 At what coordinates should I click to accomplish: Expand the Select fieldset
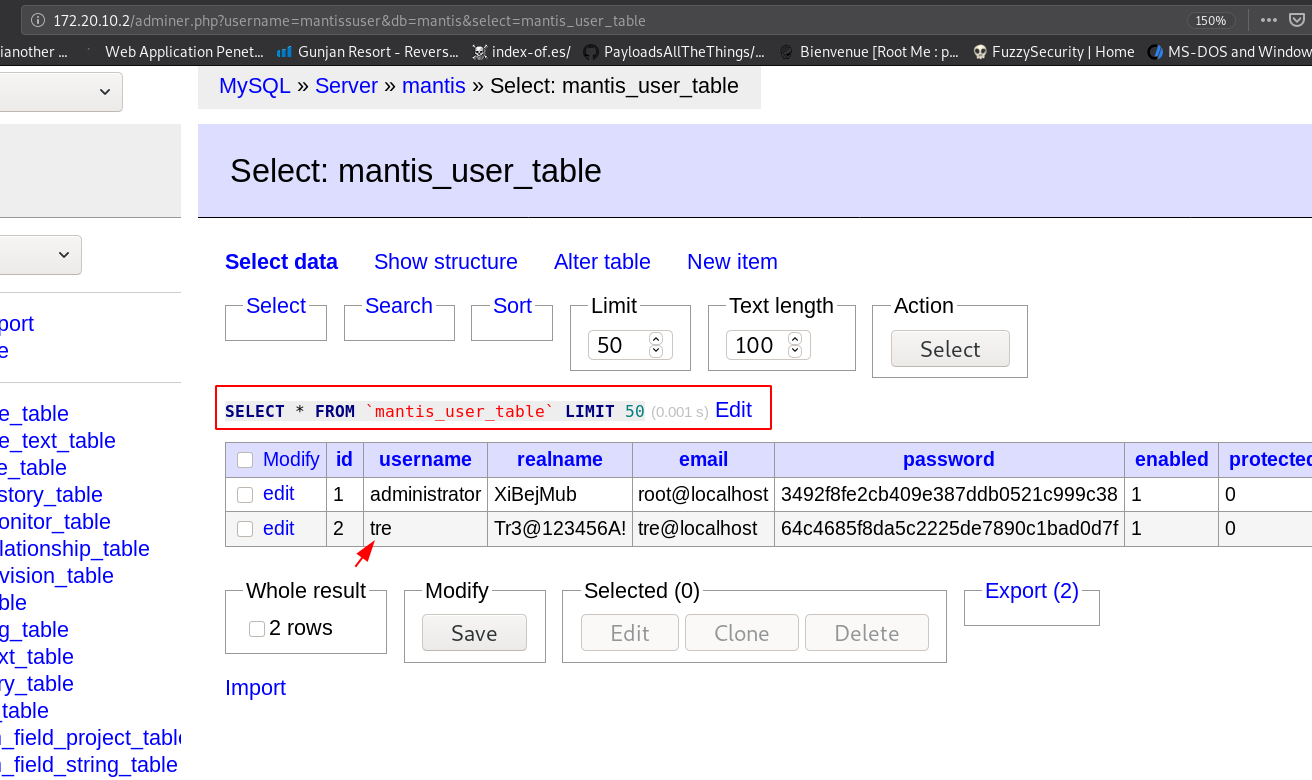pos(276,306)
